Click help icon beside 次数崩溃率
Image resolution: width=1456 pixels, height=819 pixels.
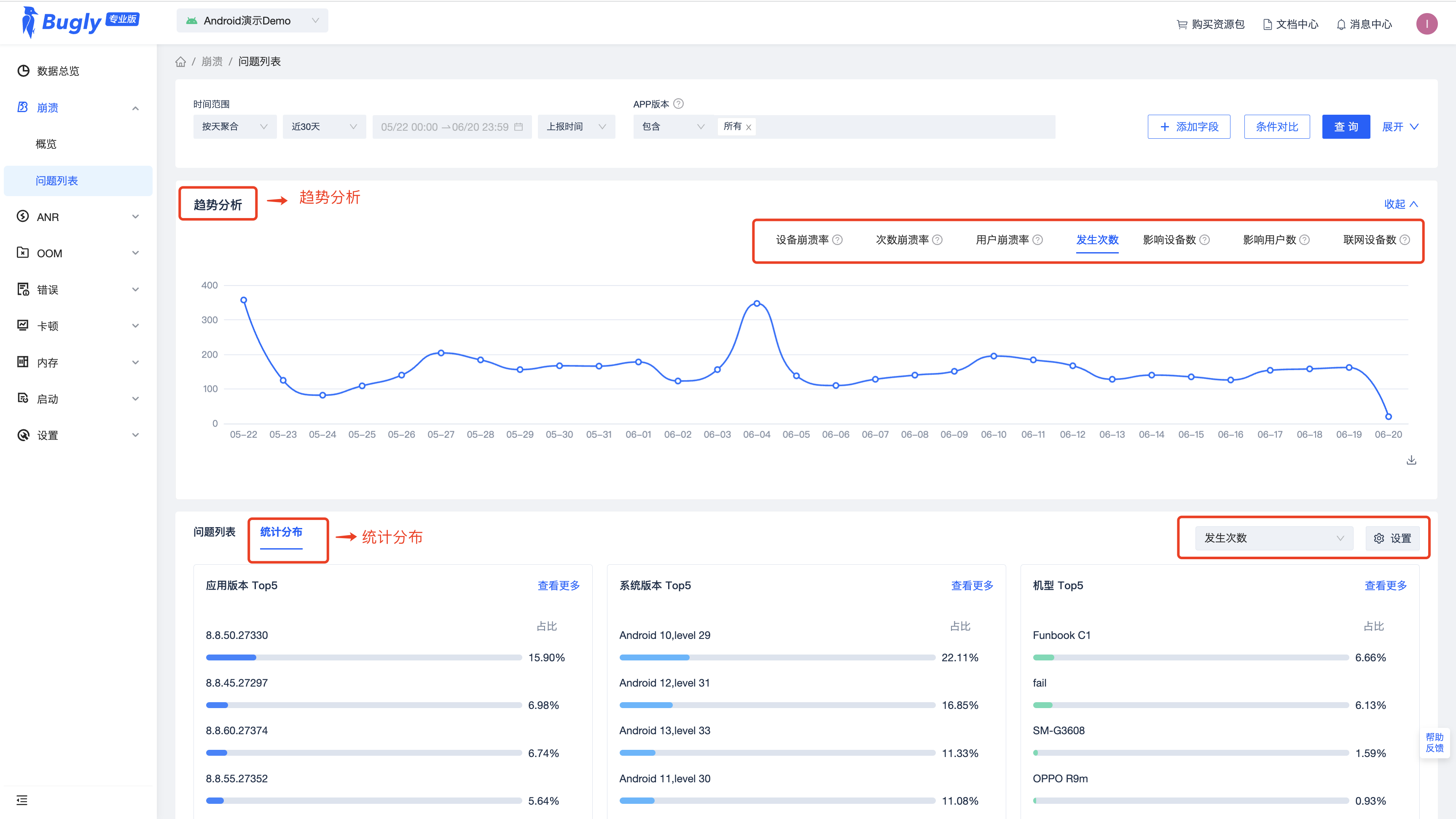click(937, 240)
